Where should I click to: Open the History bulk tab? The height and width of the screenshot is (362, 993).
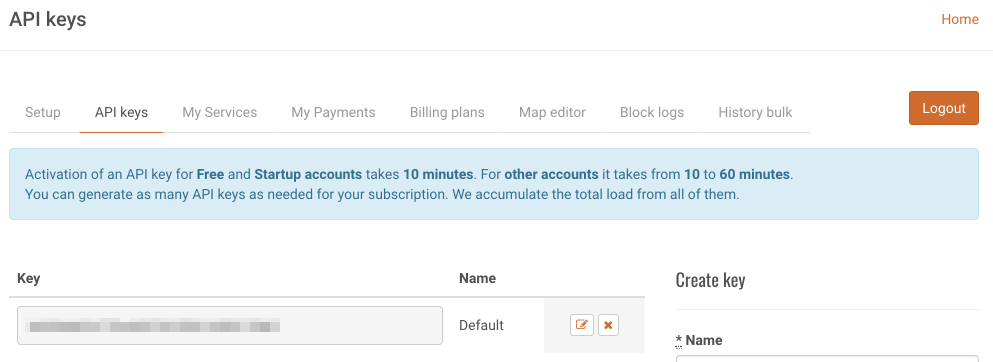(x=755, y=113)
